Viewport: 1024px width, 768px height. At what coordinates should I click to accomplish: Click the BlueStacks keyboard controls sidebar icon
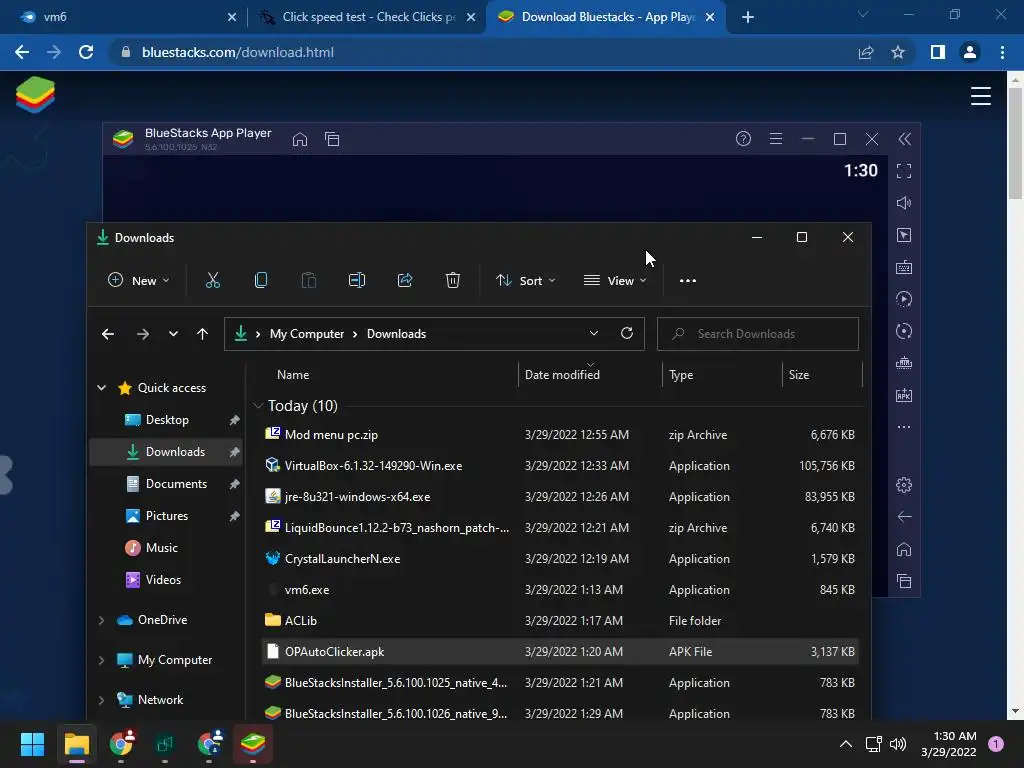click(x=904, y=267)
